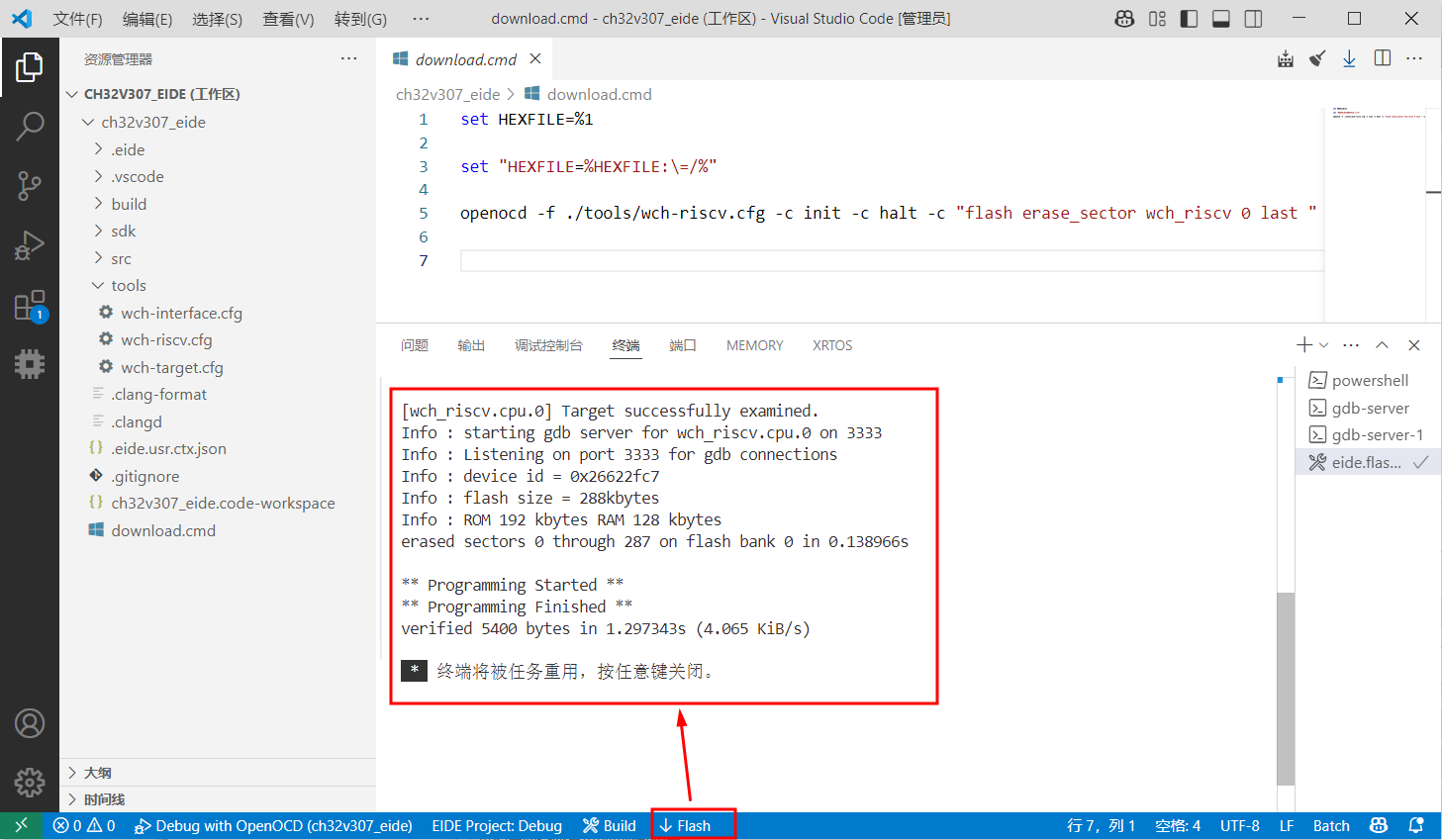This screenshot has height=840, width=1442.
Task: Collapse the tools folder
Action: (98, 285)
